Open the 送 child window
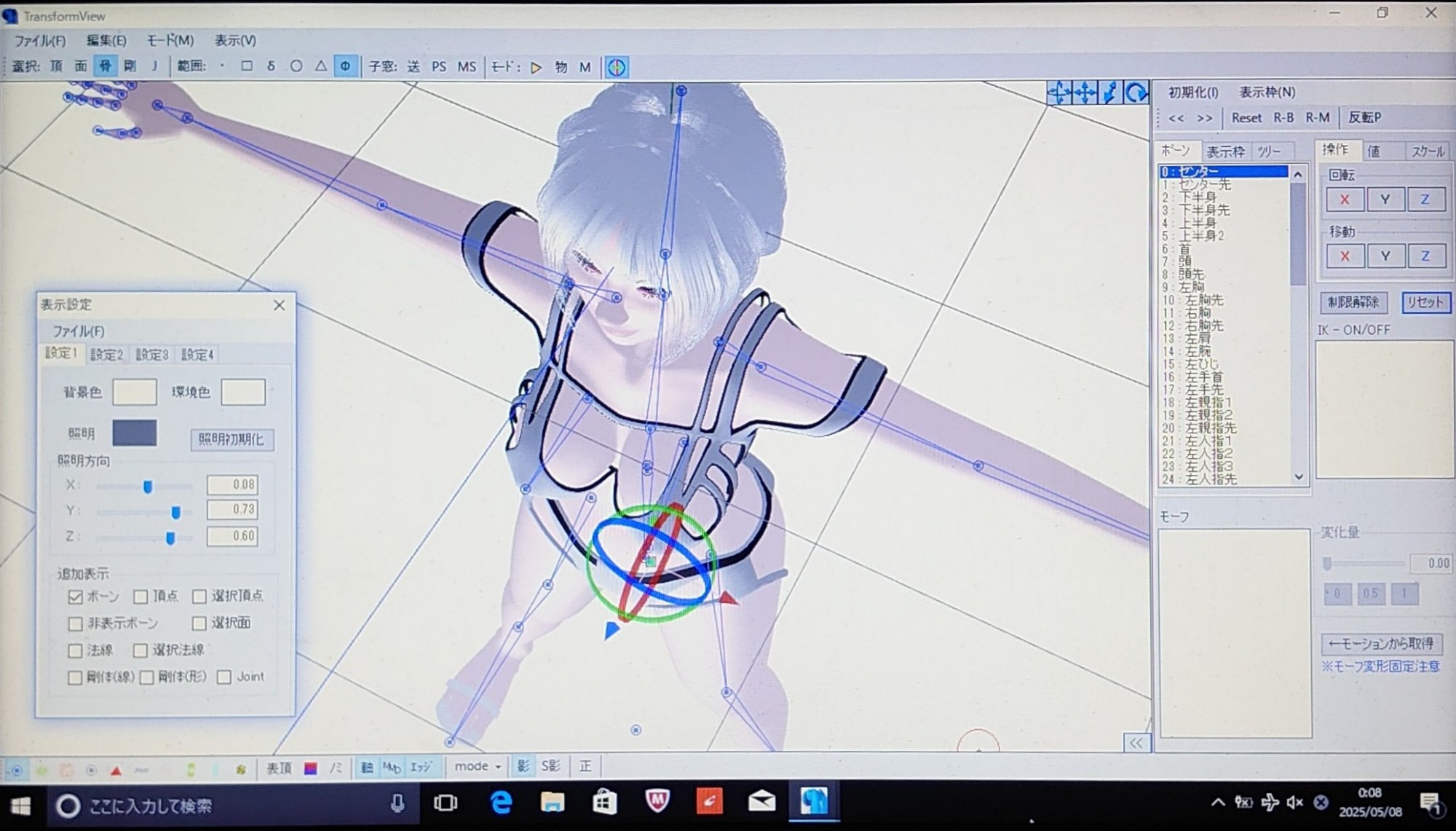Viewport: 1456px width, 831px height. click(414, 67)
